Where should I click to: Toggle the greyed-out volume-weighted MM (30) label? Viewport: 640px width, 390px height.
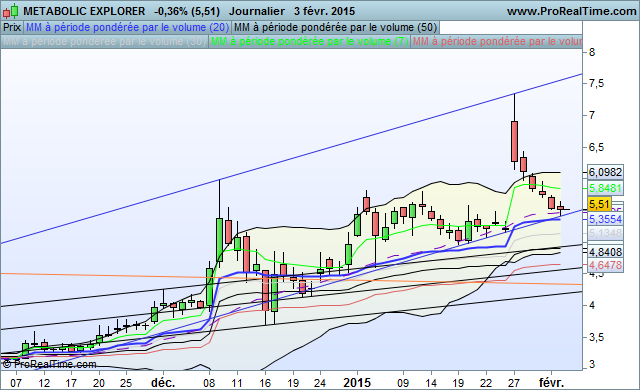point(104,42)
